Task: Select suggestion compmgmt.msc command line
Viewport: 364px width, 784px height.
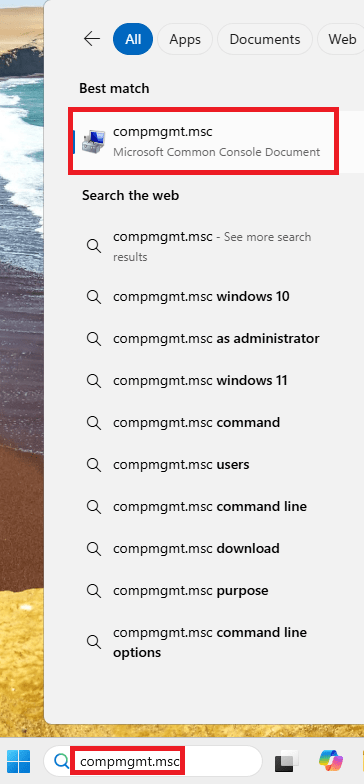Action: [x=210, y=506]
